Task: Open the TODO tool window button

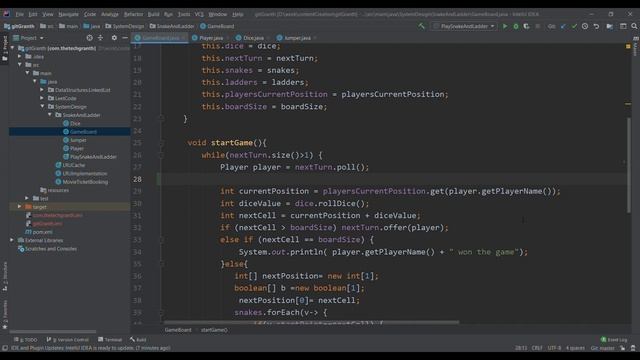Action: click(x=25, y=340)
